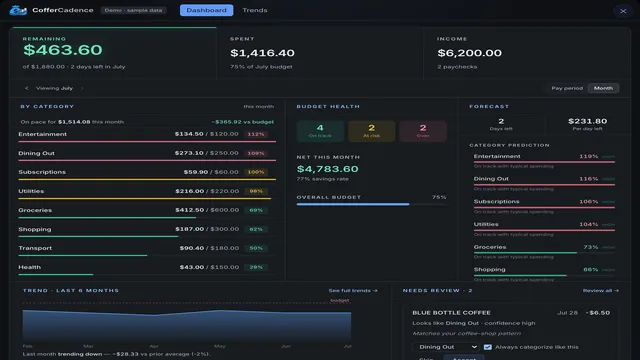Click the 109% Dining Out badge

[256, 153]
